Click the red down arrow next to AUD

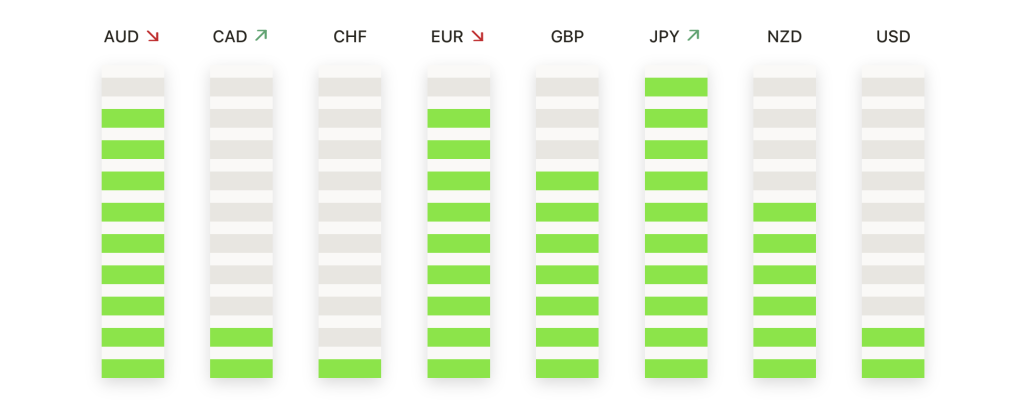tap(153, 36)
